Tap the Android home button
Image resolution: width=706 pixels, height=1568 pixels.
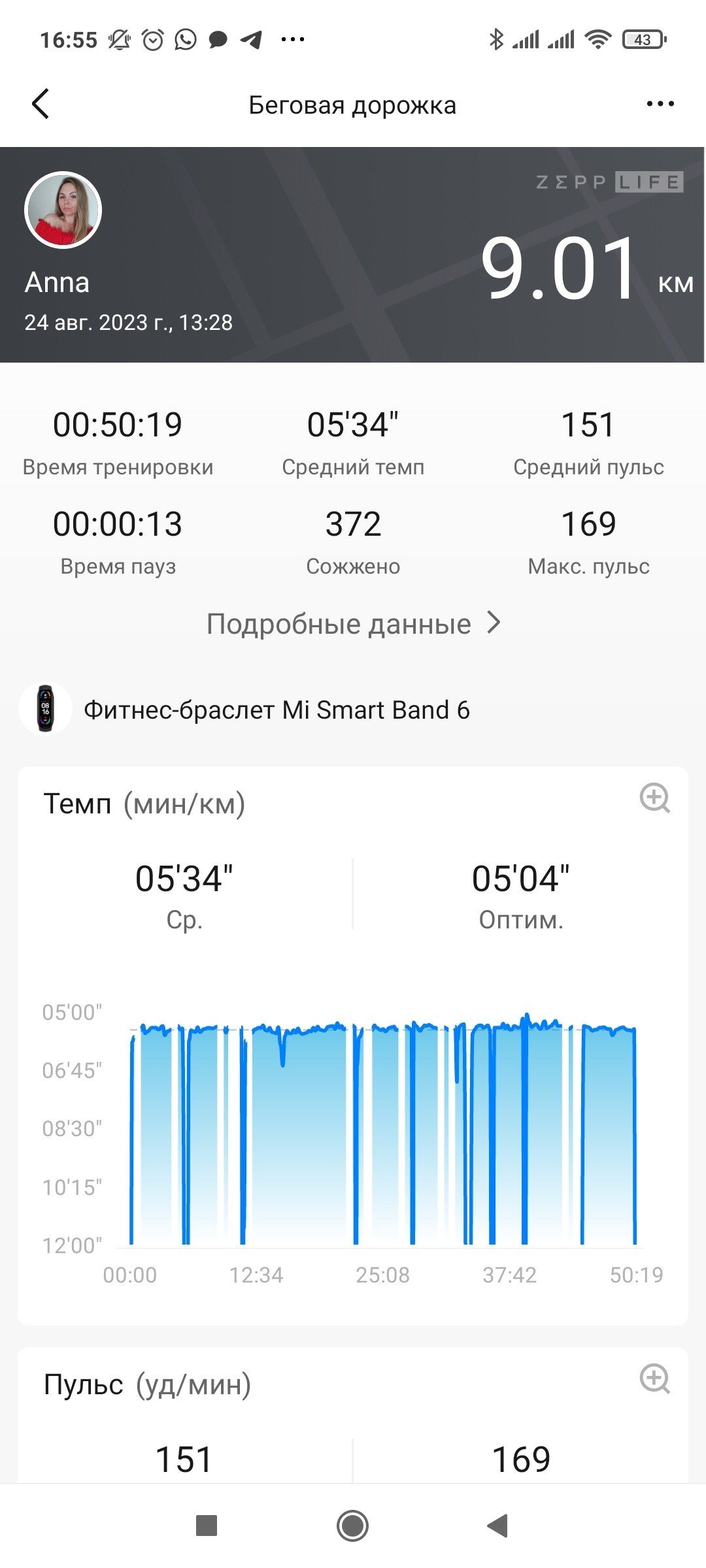(352, 1526)
